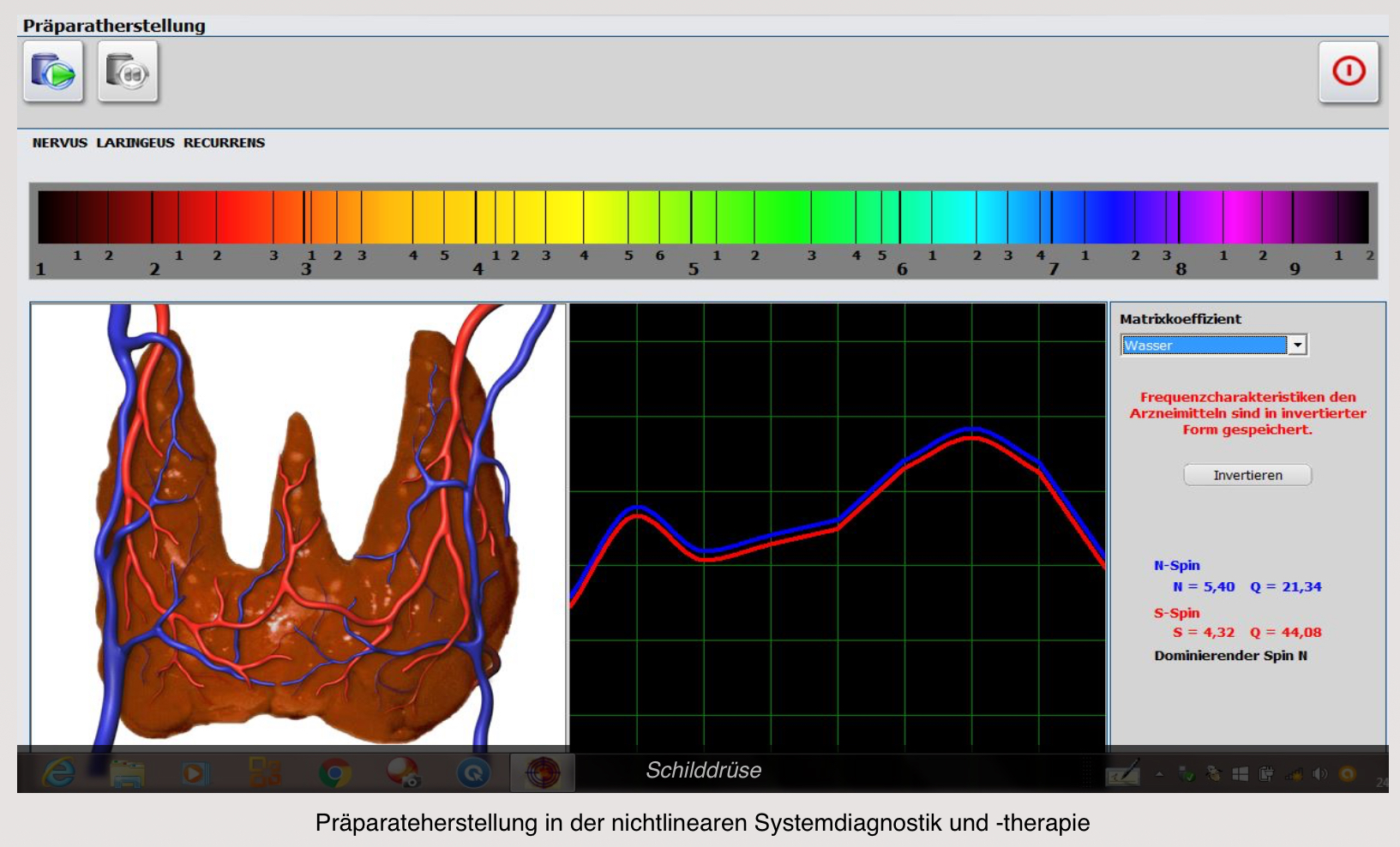
Task: Click the blue Q app taskbar icon
Action: coord(473,773)
